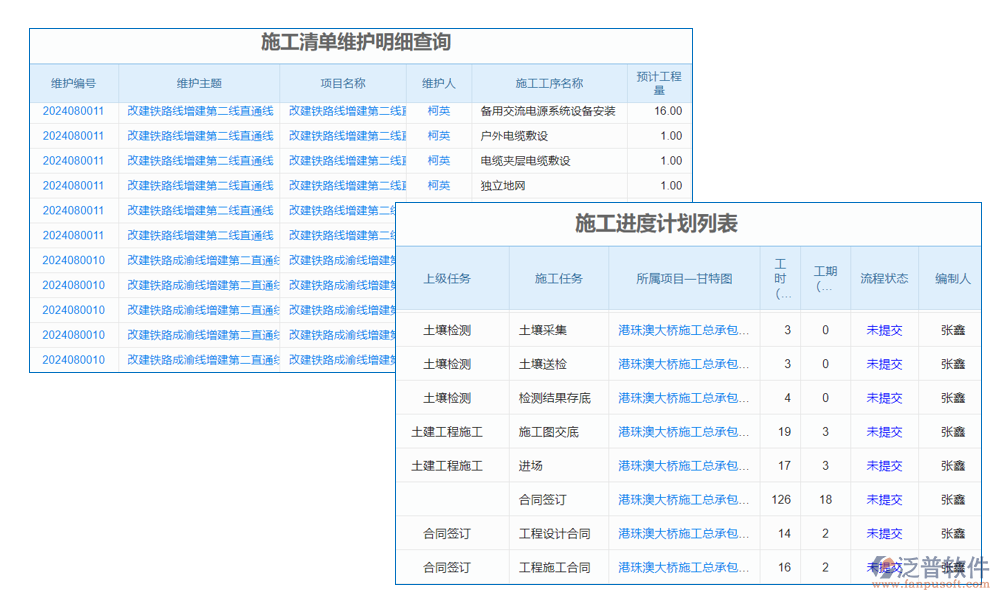1000x600 pixels.
Task: Click the 泛普软件 logo icon
Action: coord(884,565)
